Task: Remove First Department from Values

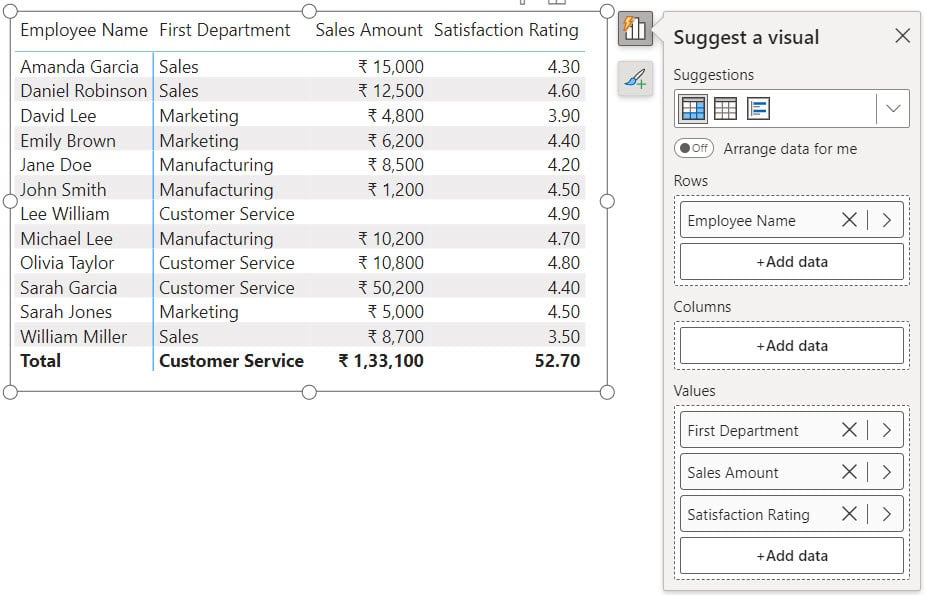Action: tap(849, 430)
